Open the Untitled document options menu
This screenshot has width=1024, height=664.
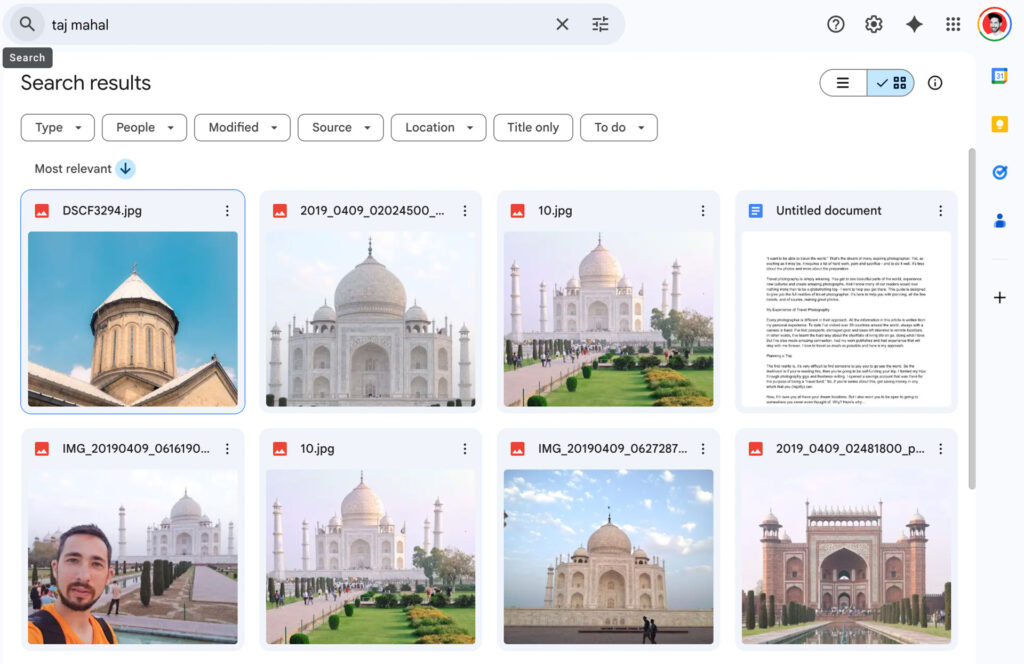tap(940, 211)
